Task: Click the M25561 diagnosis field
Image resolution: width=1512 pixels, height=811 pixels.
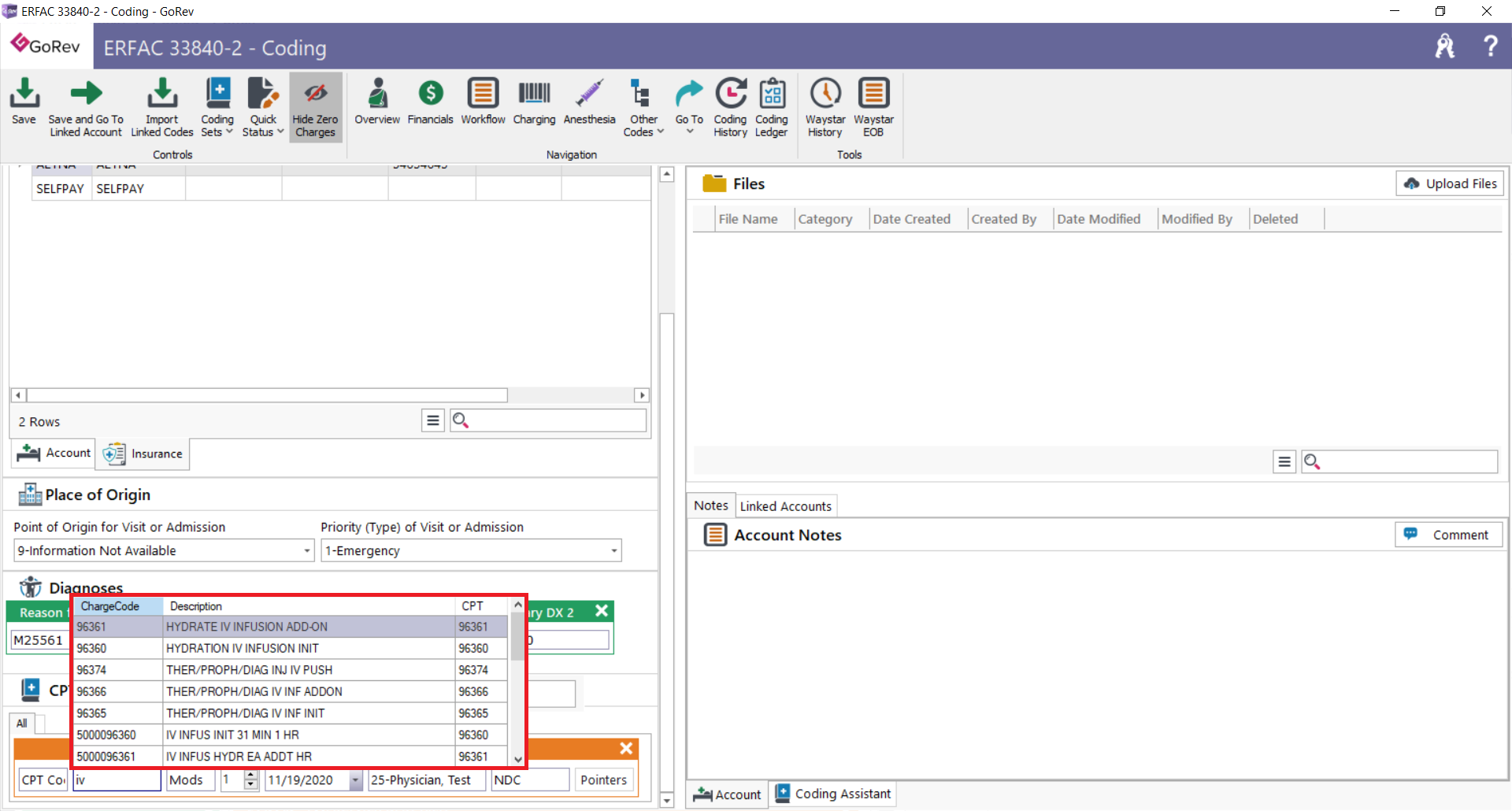Action: [39, 640]
